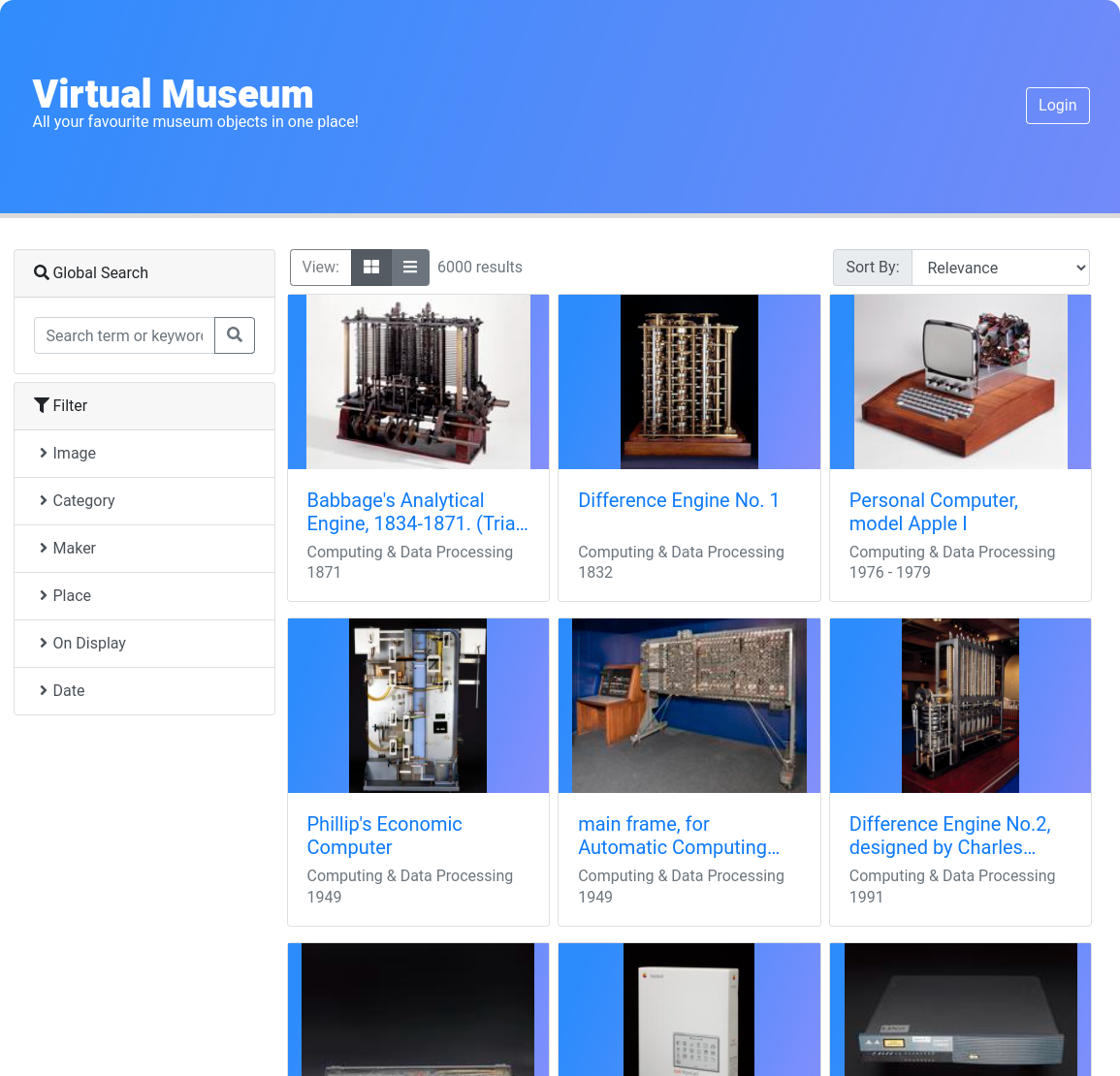Click the search keyword input field
Screen dimensions: 1120x1076
point(124,334)
